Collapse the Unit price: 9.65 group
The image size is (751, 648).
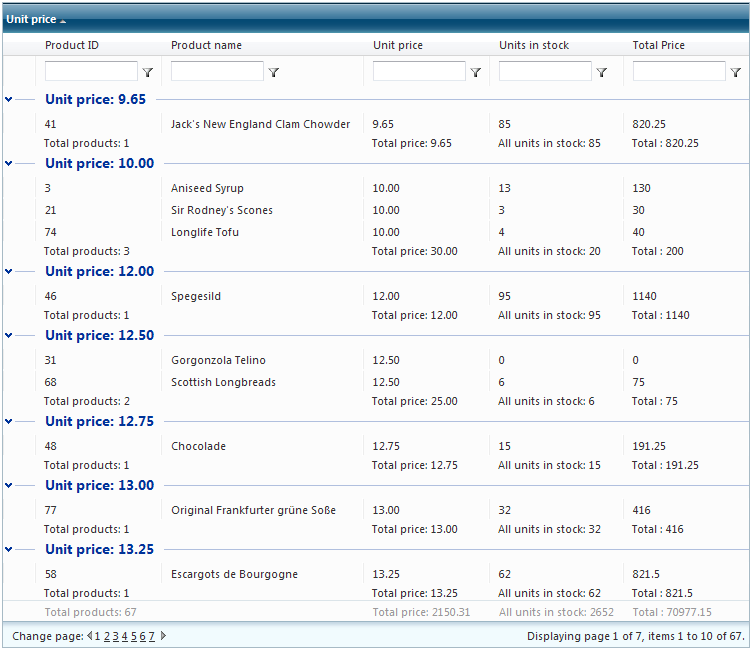point(9,99)
